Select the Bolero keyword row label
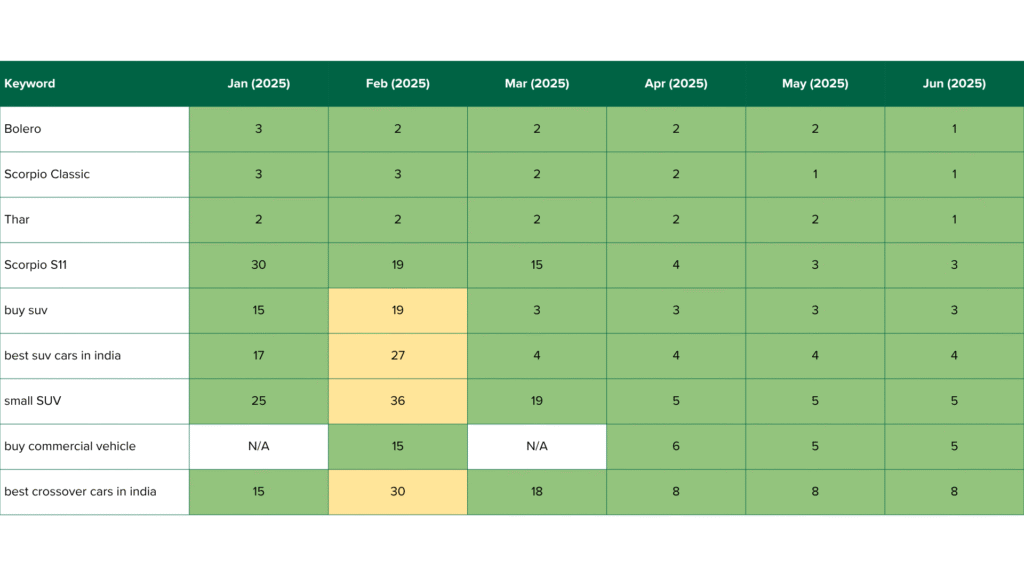 [23, 129]
